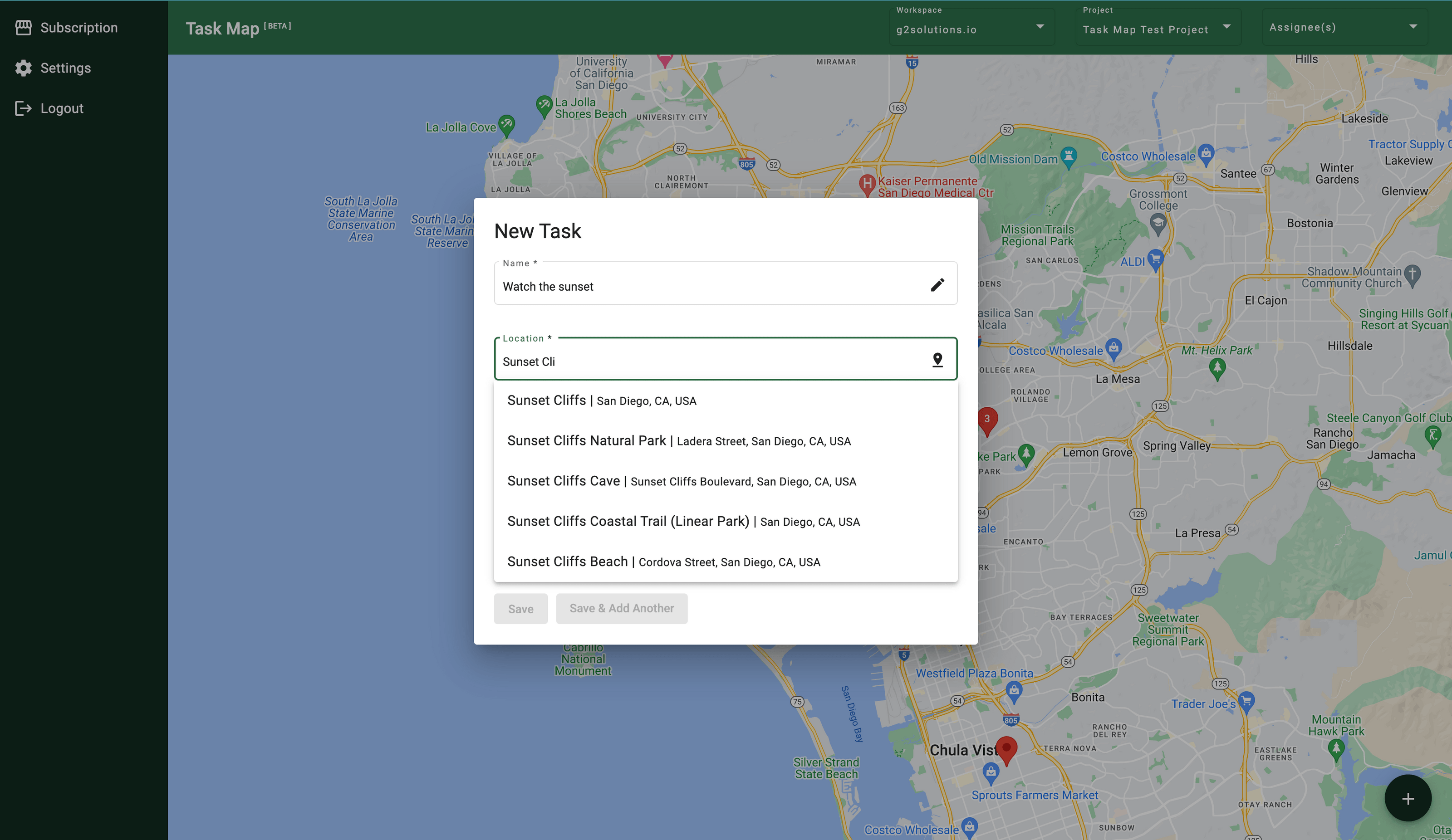Click the Logout arrow icon
The image size is (1452, 840).
point(23,108)
